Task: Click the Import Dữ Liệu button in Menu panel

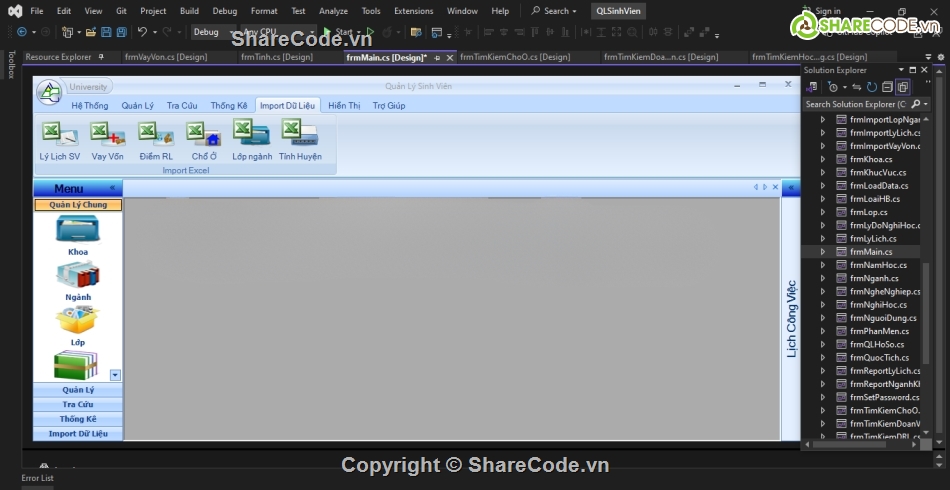Action: click(78, 434)
